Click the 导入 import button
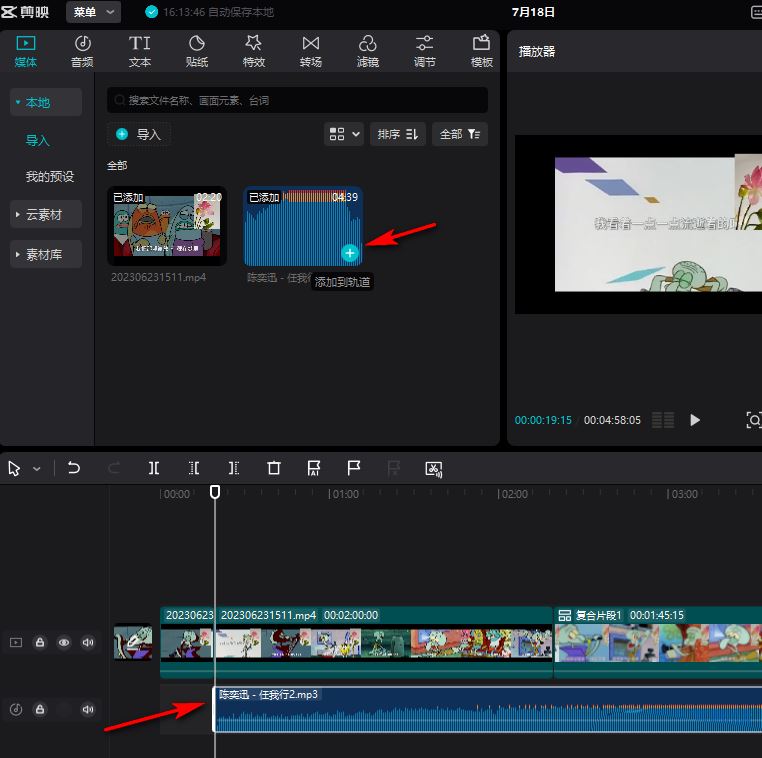Image resolution: width=762 pixels, height=758 pixels. 139,134
